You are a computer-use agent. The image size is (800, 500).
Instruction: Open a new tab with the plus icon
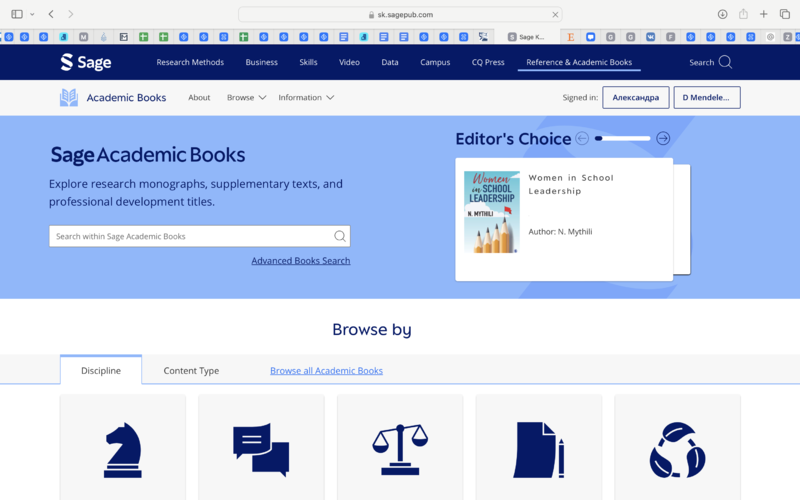tap(764, 14)
